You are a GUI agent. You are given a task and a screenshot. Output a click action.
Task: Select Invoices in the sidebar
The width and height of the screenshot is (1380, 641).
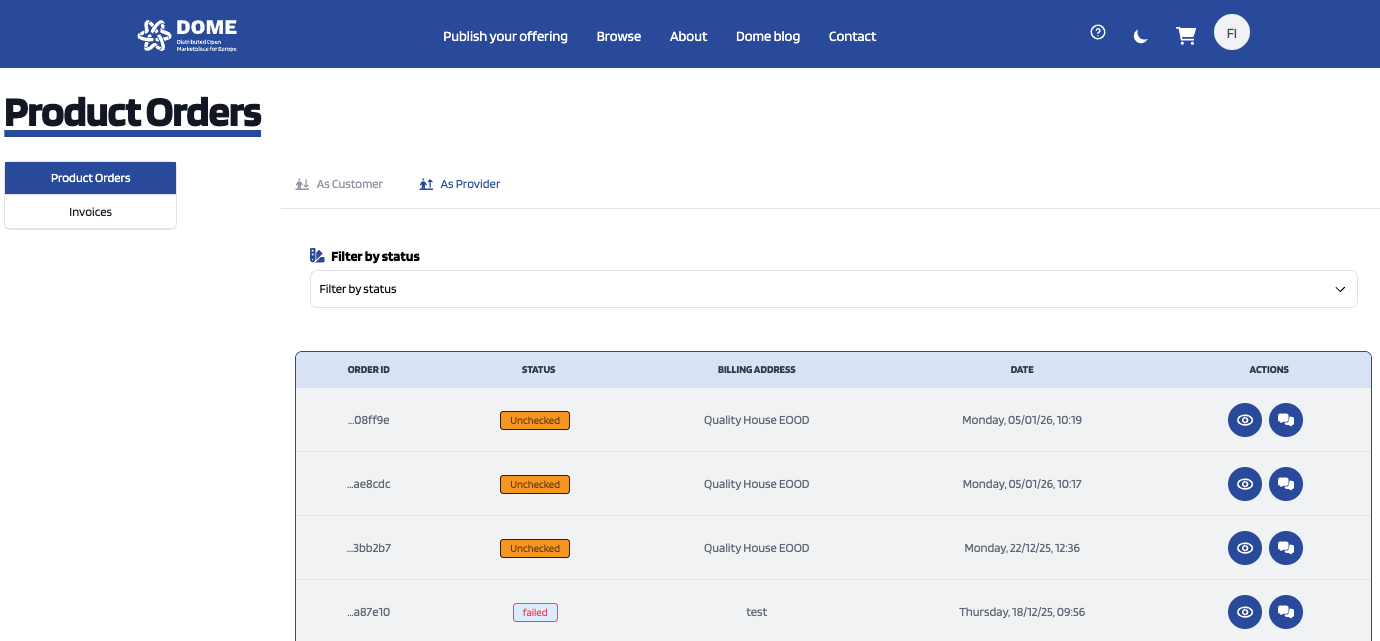click(x=90, y=212)
